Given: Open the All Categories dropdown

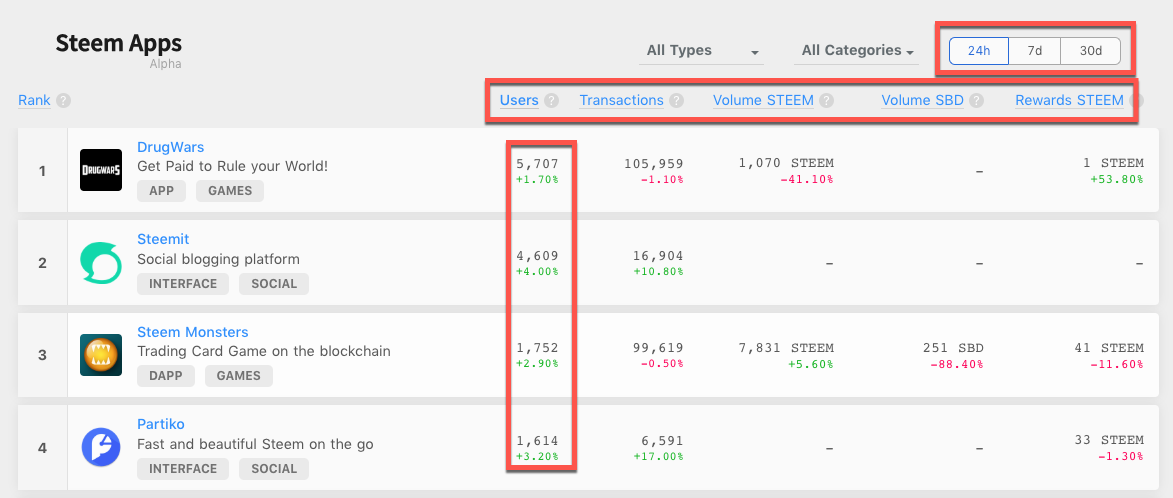Looking at the screenshot, I should (x=857, y=51).
